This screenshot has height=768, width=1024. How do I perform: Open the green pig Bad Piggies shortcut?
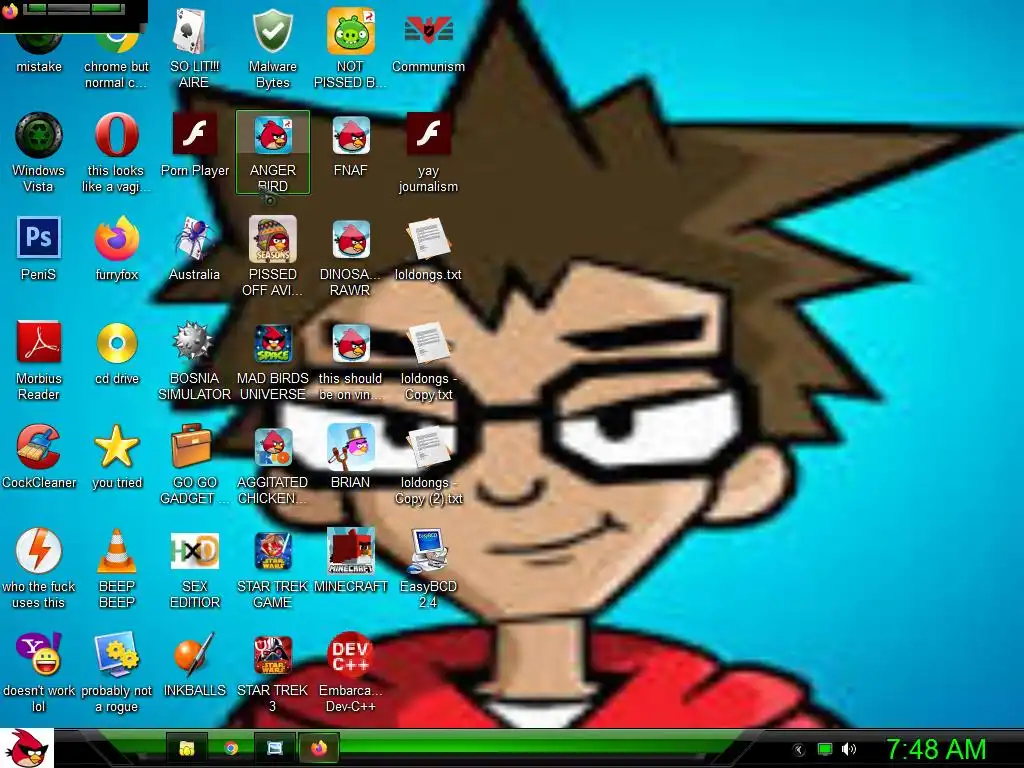[x=350, y=47]
